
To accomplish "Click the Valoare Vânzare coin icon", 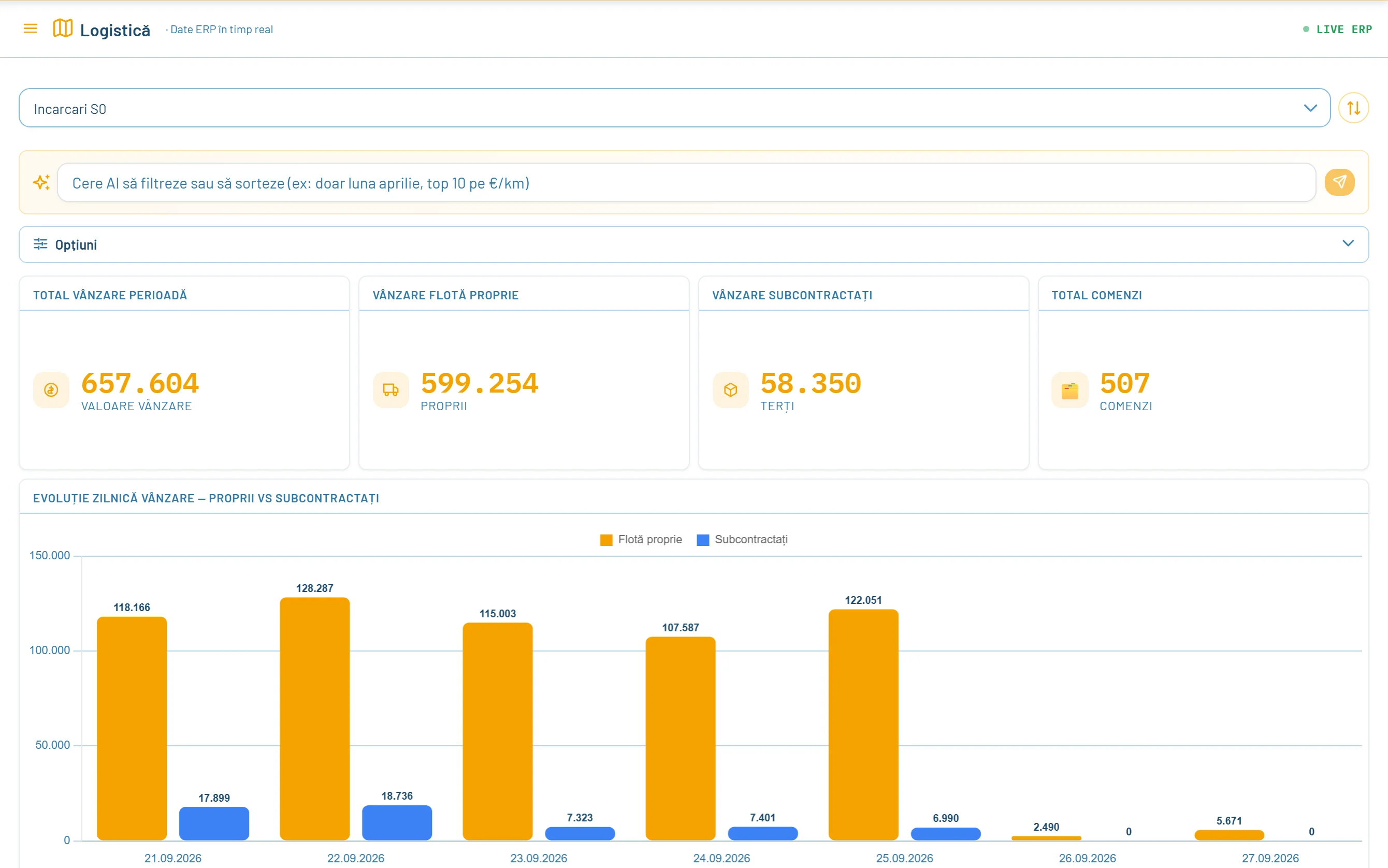I will pyautogui.click(x=51, y=390).
